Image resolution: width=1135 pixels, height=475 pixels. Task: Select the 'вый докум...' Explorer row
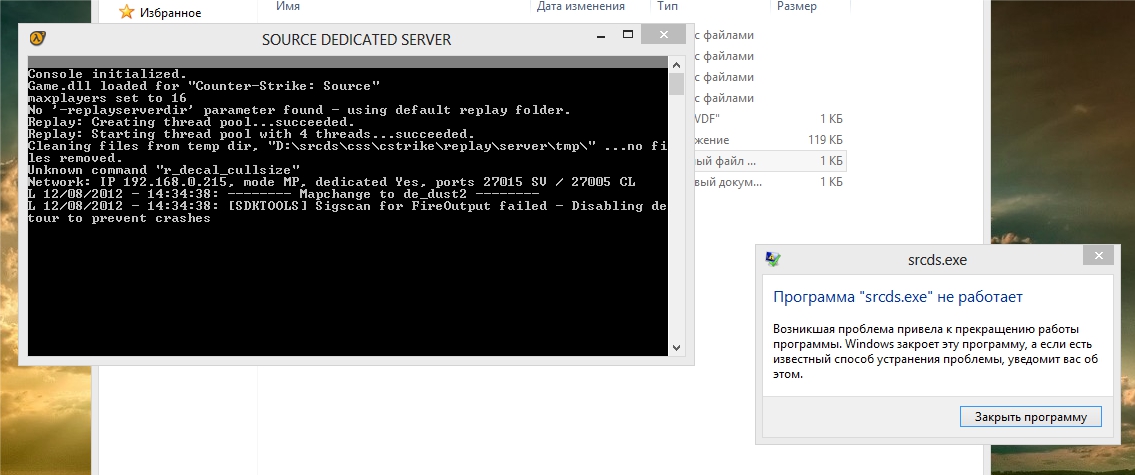click(769, 182)
